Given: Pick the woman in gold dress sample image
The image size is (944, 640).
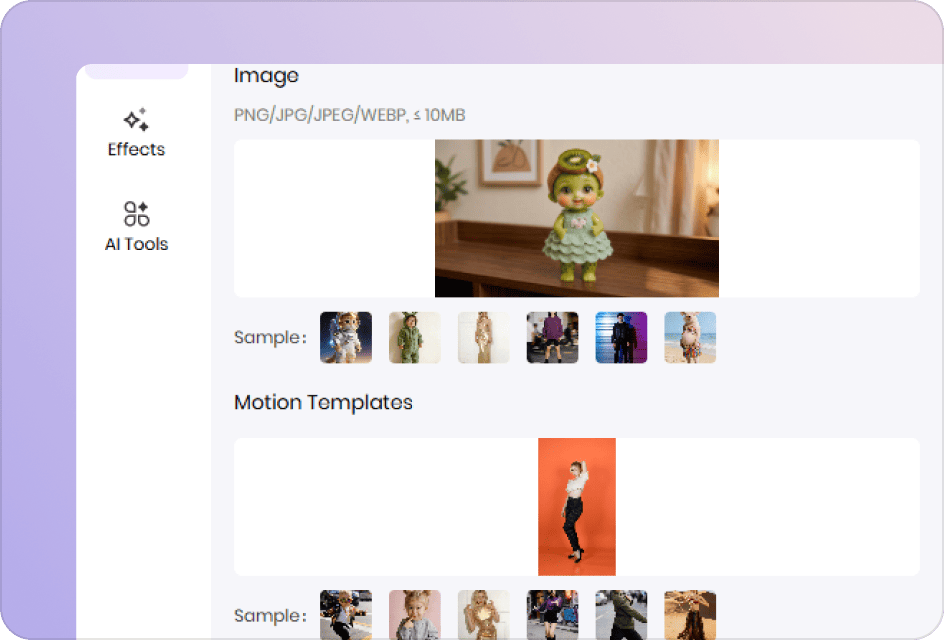Looking at the screenshot, I should (484, 337).
